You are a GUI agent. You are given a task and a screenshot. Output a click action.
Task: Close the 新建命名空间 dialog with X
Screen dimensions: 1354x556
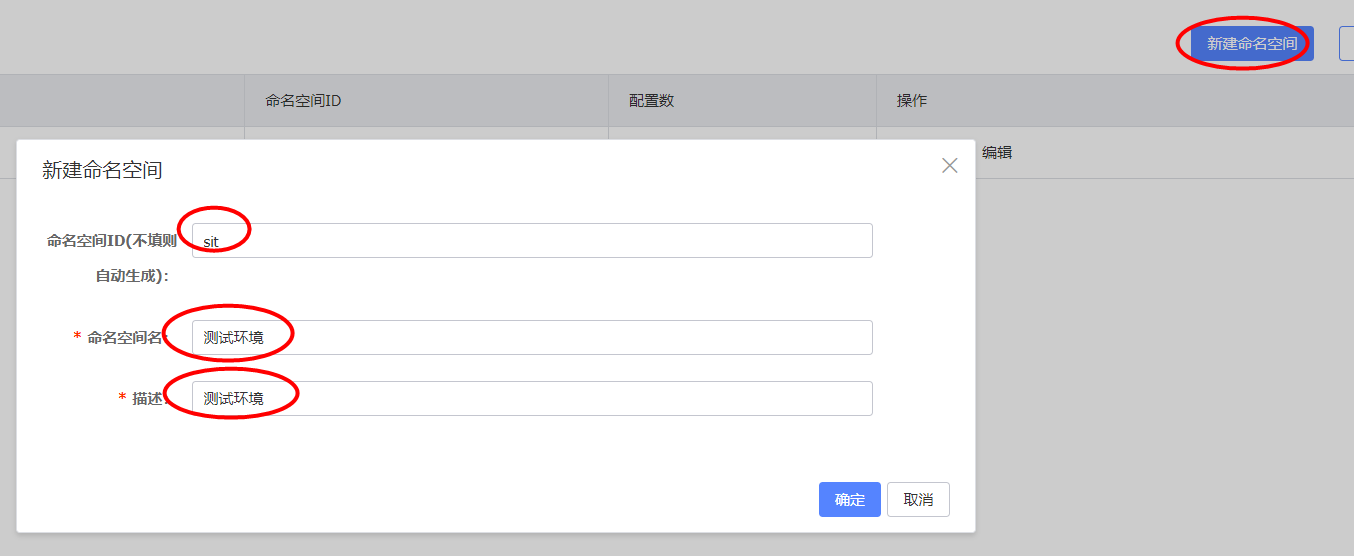coord(949,166)
